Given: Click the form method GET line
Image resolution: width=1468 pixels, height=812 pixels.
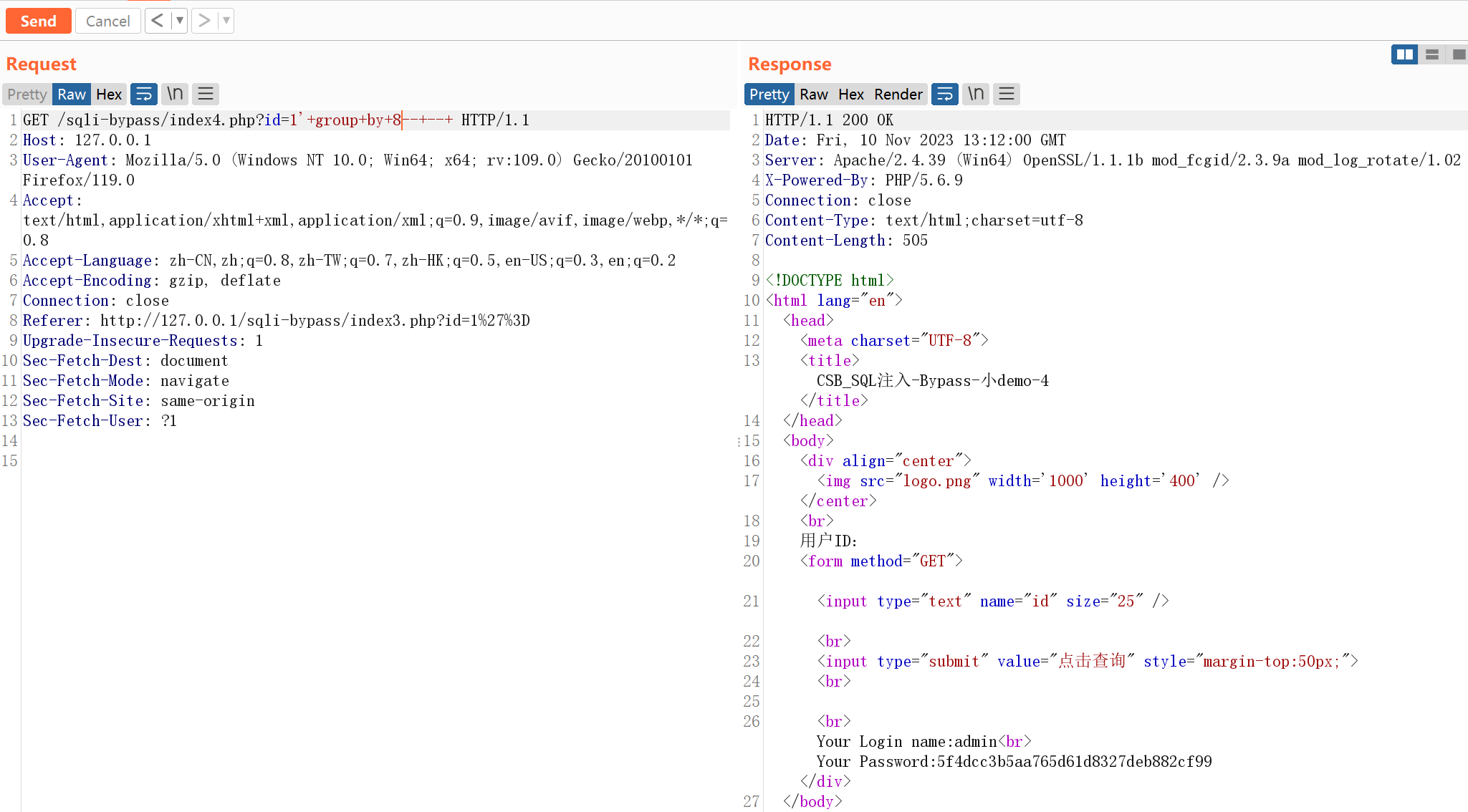Looking at the screenshot, I should 881,561.
